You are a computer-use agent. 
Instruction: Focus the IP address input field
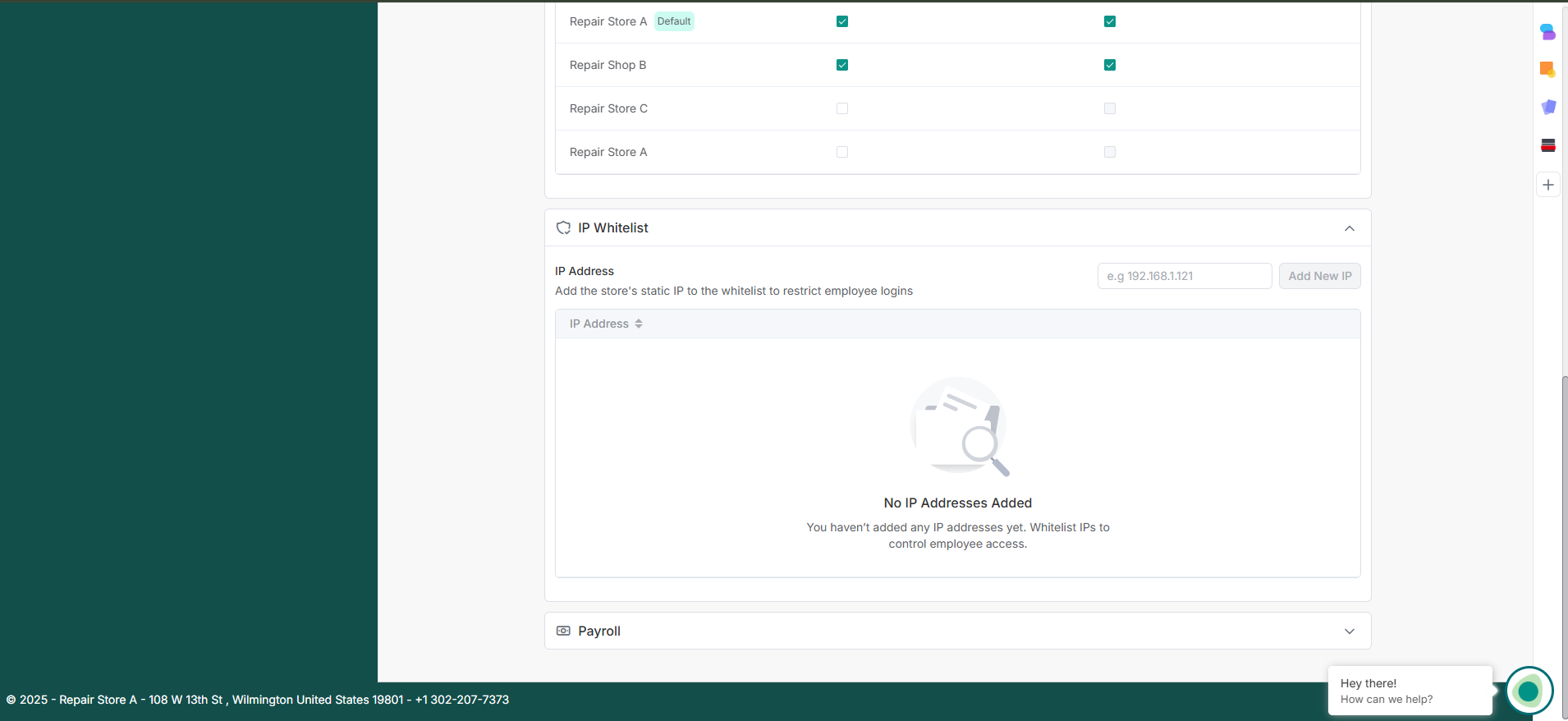(1184, 276)
